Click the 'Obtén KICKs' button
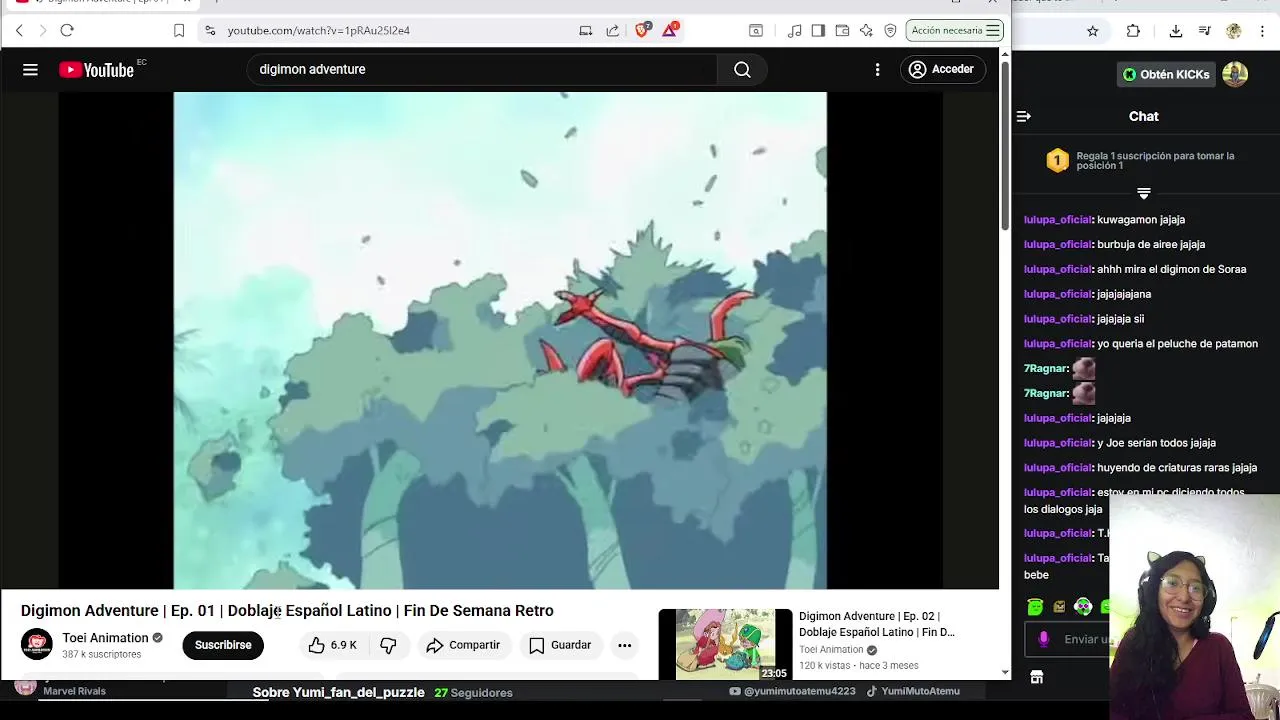Screen dimensions: 1280x720 point(1166,74)
